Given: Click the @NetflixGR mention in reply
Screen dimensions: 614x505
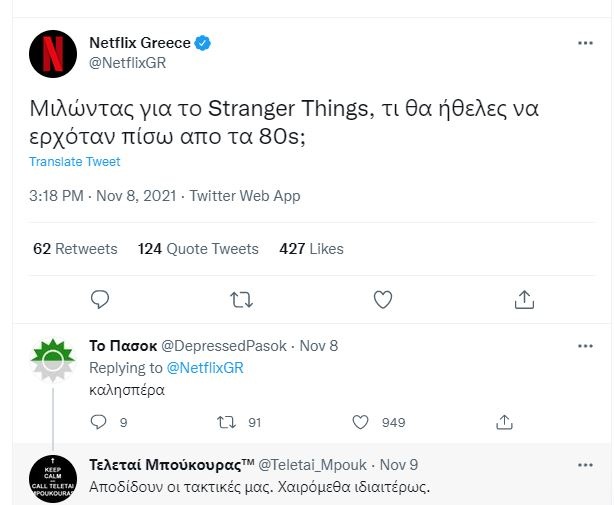Looking at the screenshot, I should coord(204,368).
